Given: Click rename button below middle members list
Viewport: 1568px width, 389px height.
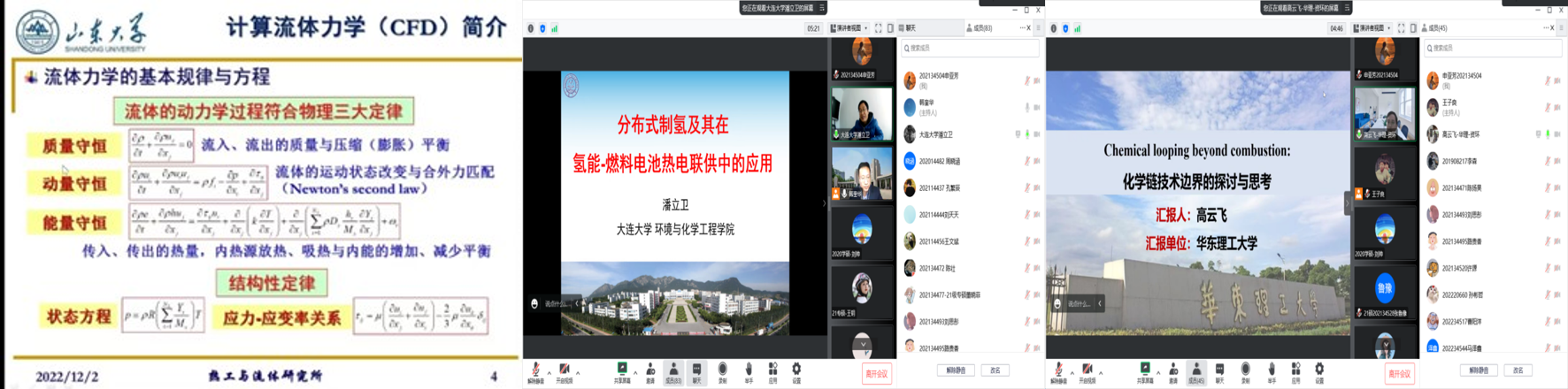Looking at the screenshot, I should [995, 370].
